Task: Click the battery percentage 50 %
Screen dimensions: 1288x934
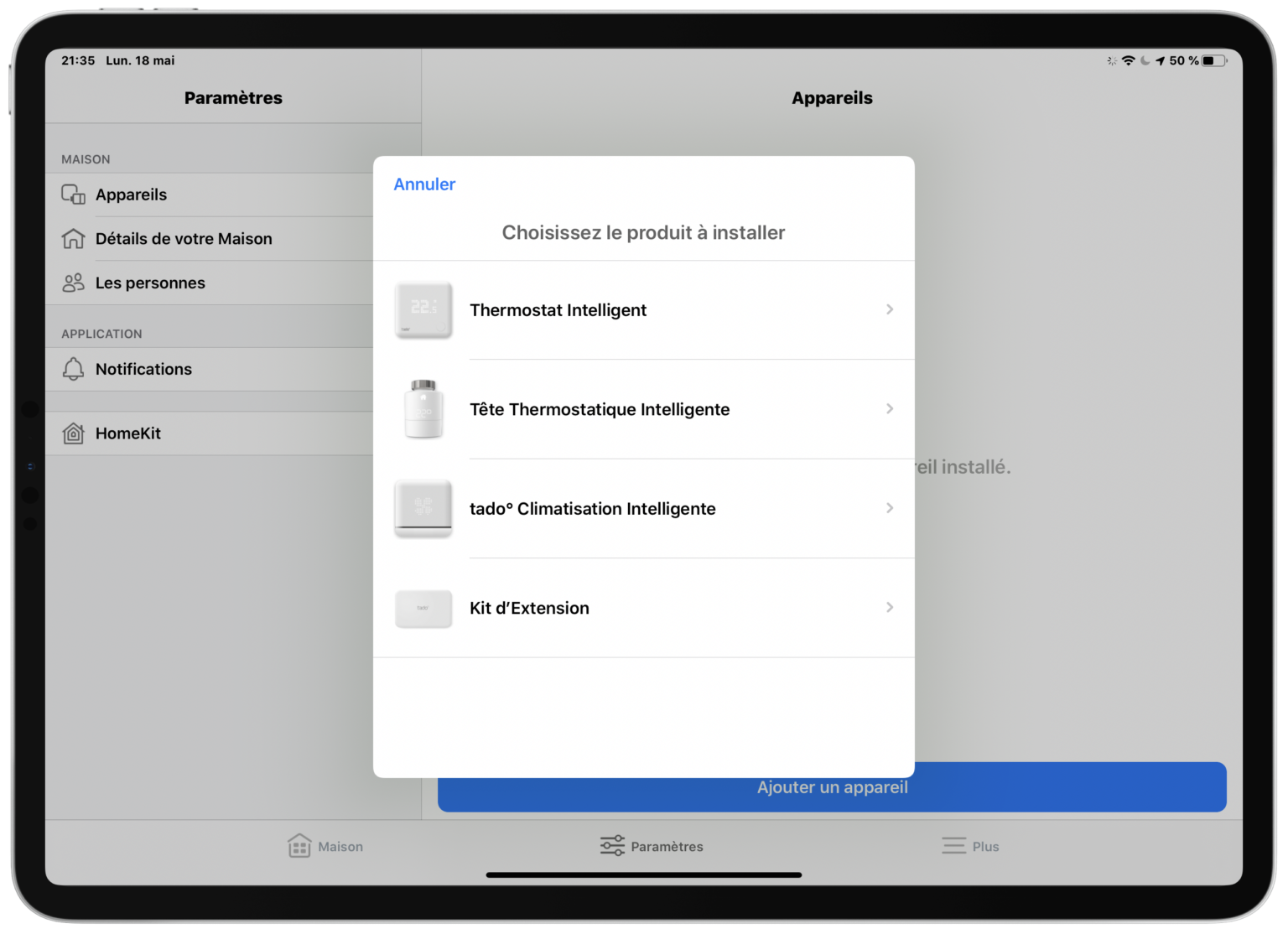Action: point(1184,60)
